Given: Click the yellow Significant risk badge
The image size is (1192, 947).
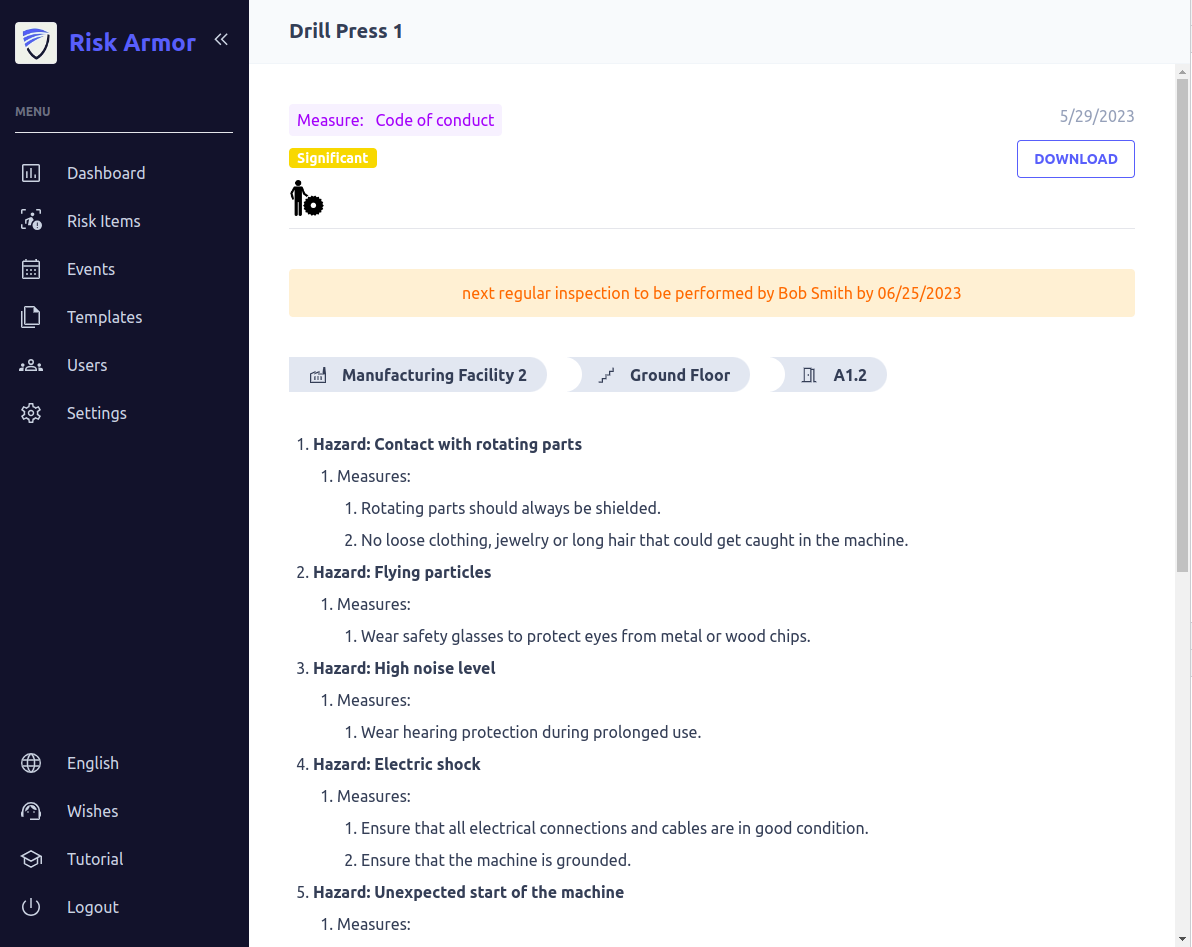Looking at the screenshot, I should pos(333,158).
